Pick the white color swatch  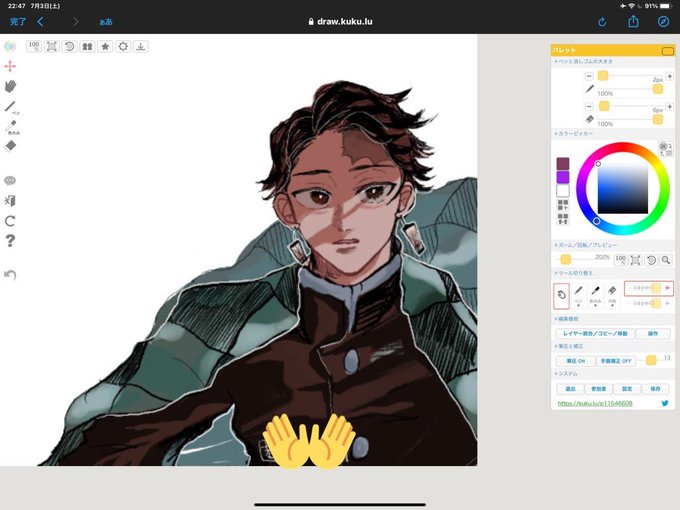point(562,190)
